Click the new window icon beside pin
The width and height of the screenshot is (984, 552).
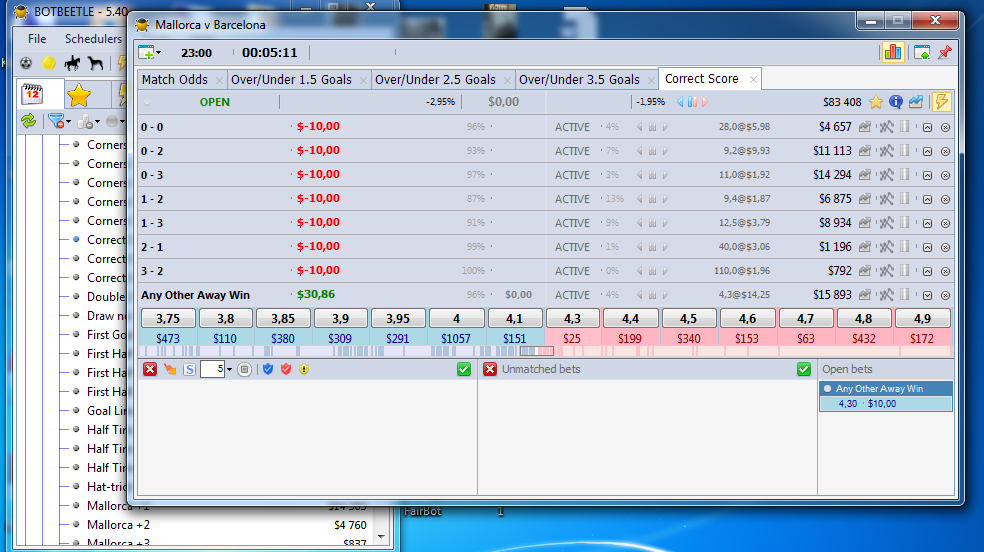[x=922, y=52]
